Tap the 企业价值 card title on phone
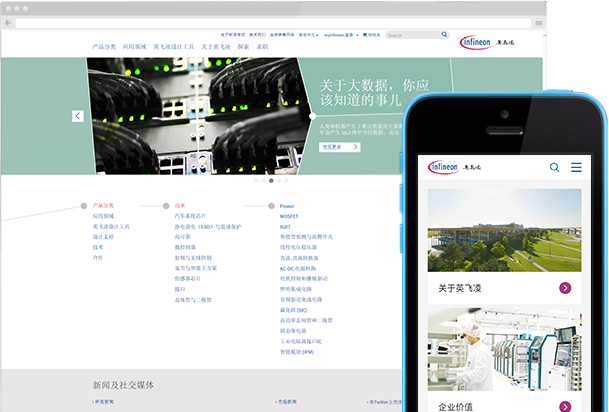609x412 pixels. coord(455,407)
